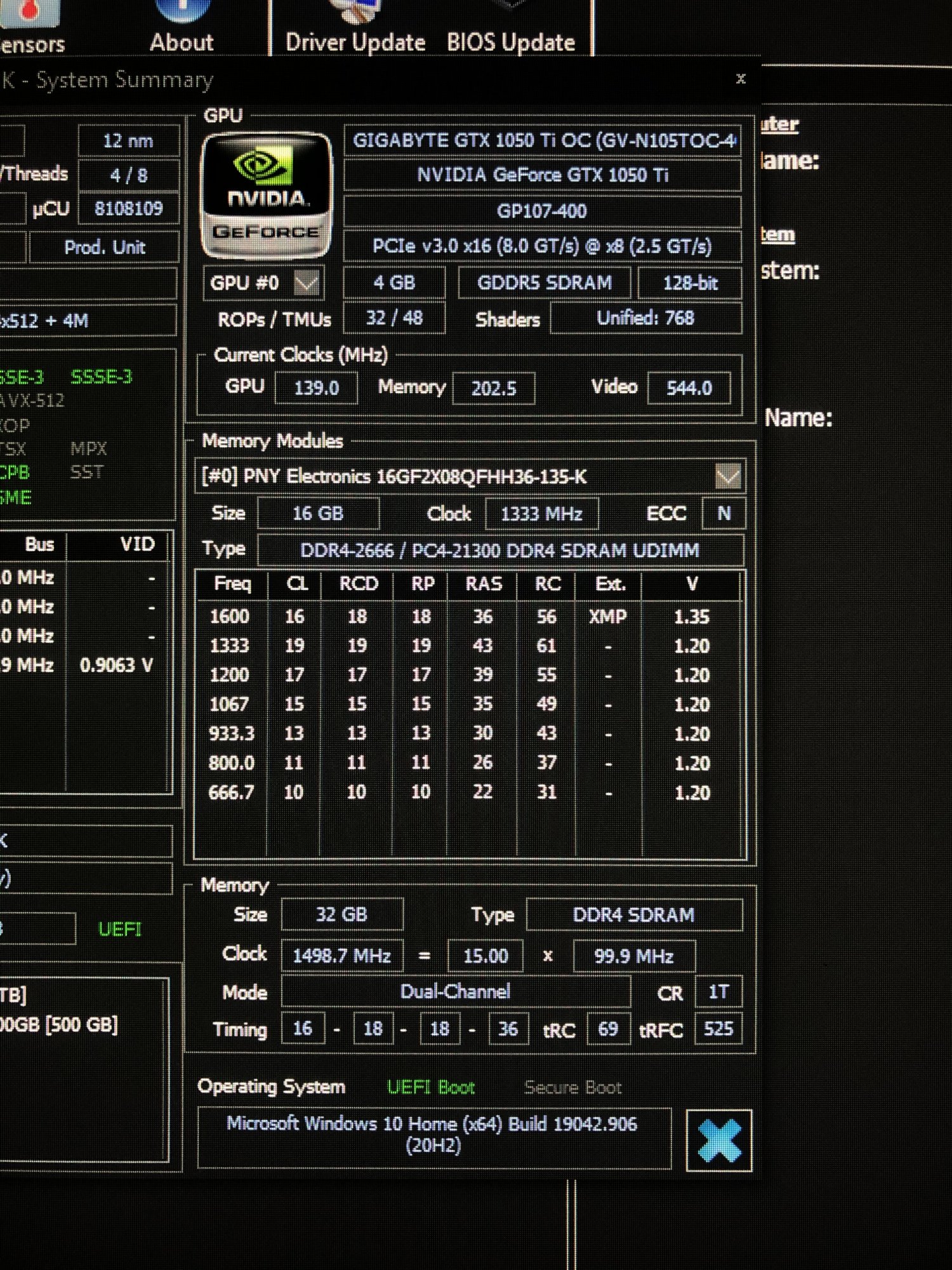Select the clock multiplier value 15.00
The image size is (952, 1270).
tap(486, 956)
